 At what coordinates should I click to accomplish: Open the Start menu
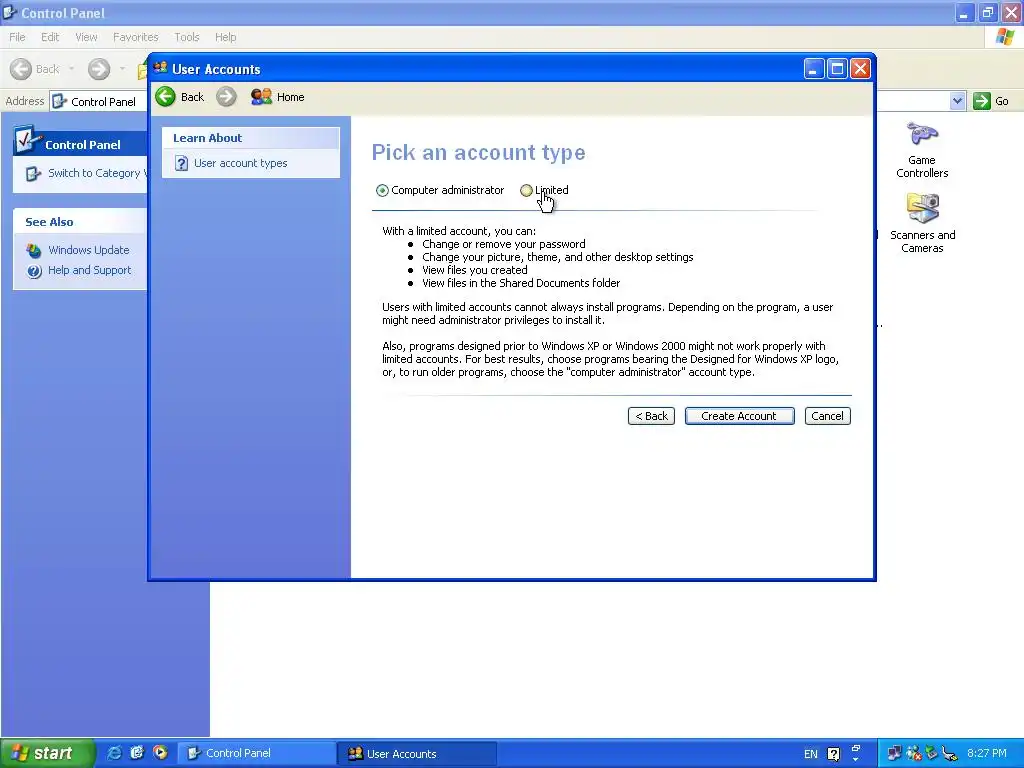pyautogui.click(x=48, y=753)
